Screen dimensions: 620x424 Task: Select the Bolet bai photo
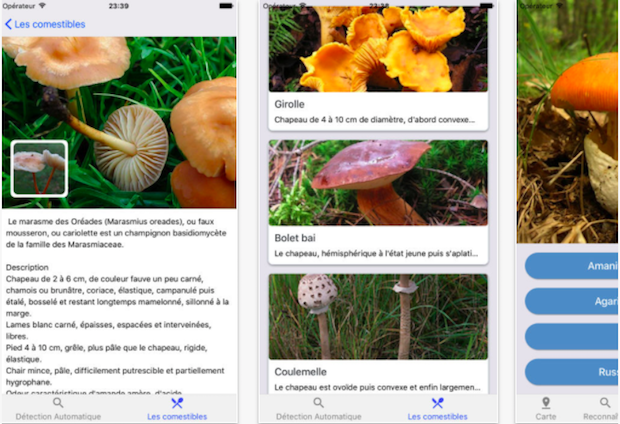pyautogui.click(x=378, y=182)
